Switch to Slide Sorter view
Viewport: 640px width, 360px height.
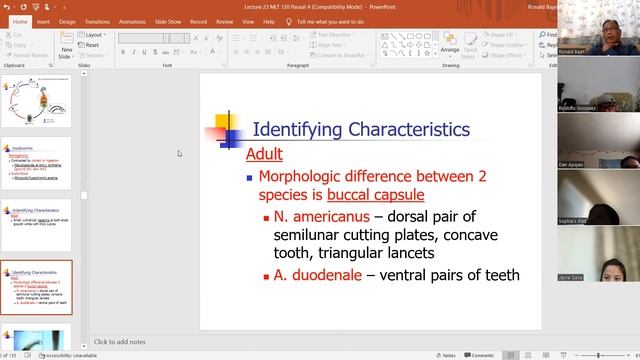pos(528,356)
